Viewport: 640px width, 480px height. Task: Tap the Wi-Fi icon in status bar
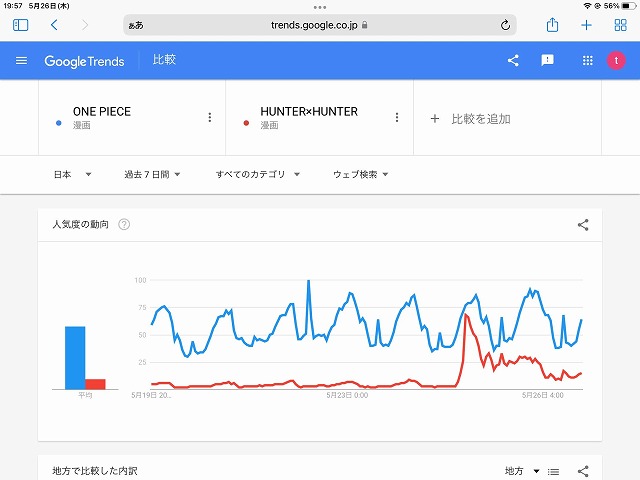pyautogui.click(x=587, y=6)
